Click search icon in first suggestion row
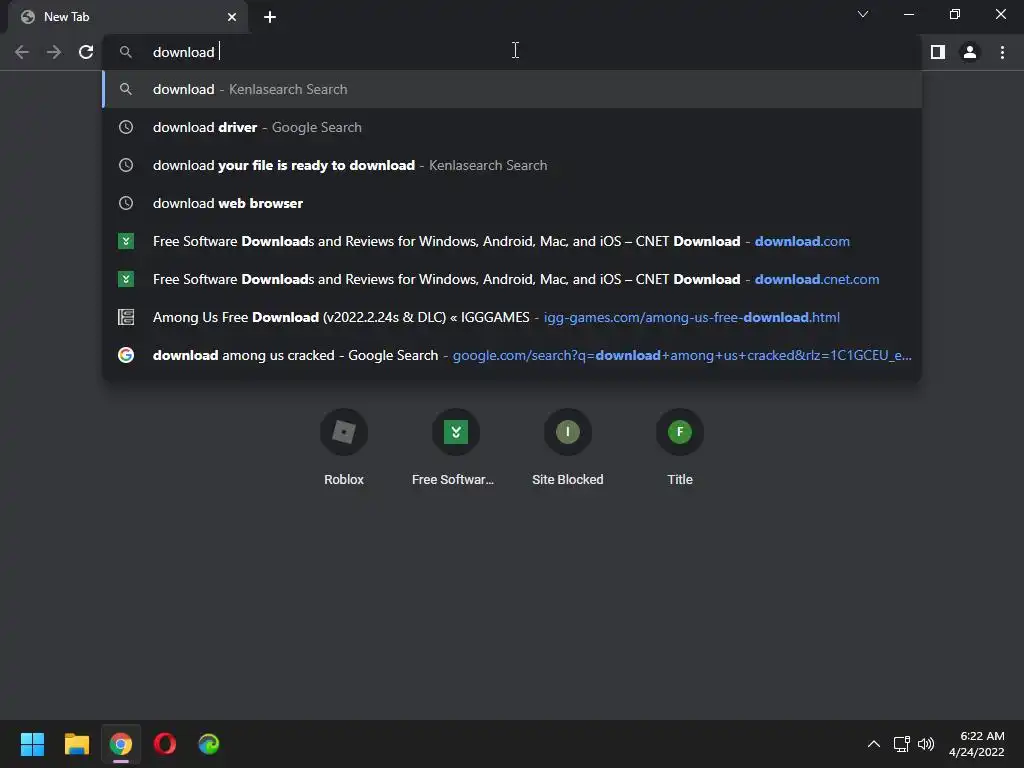1024x768 pixels. point(126,89)
